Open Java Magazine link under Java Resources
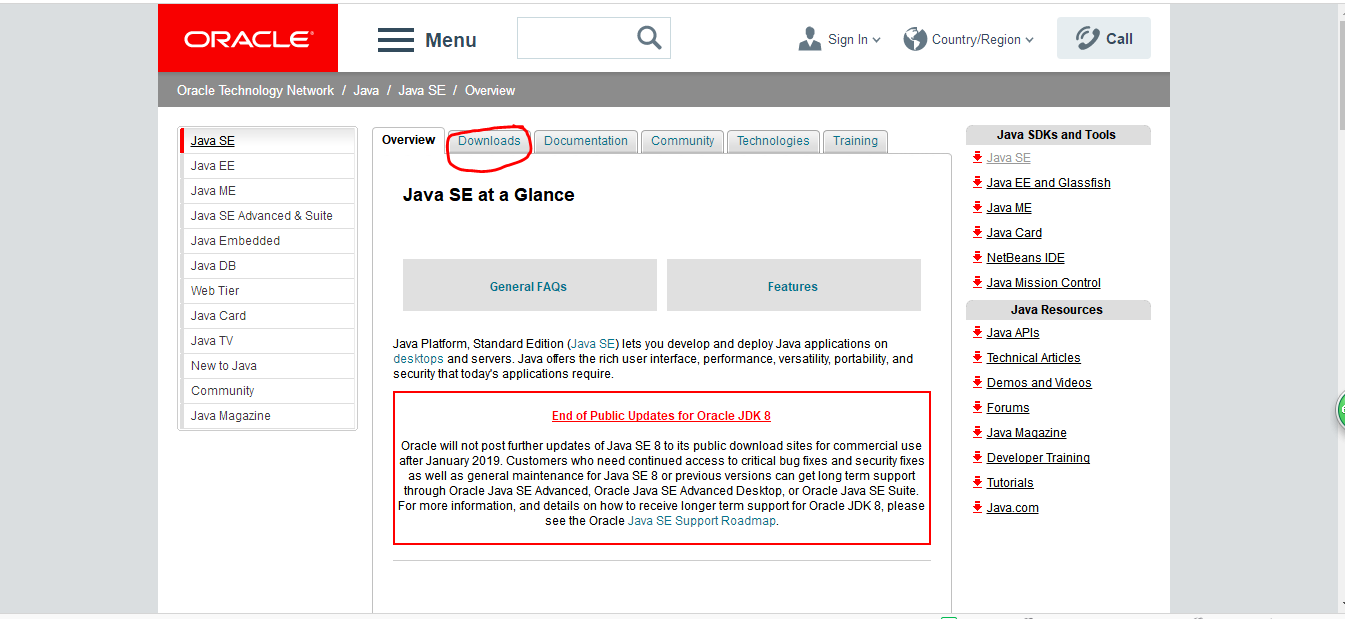 (x=1026, y=433)
